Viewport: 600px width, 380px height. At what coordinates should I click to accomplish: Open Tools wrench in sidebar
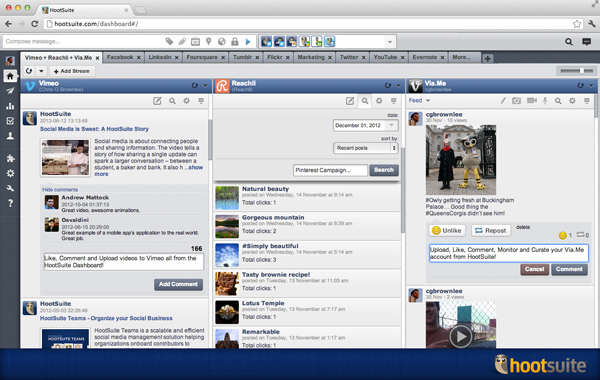click(10, 188)
